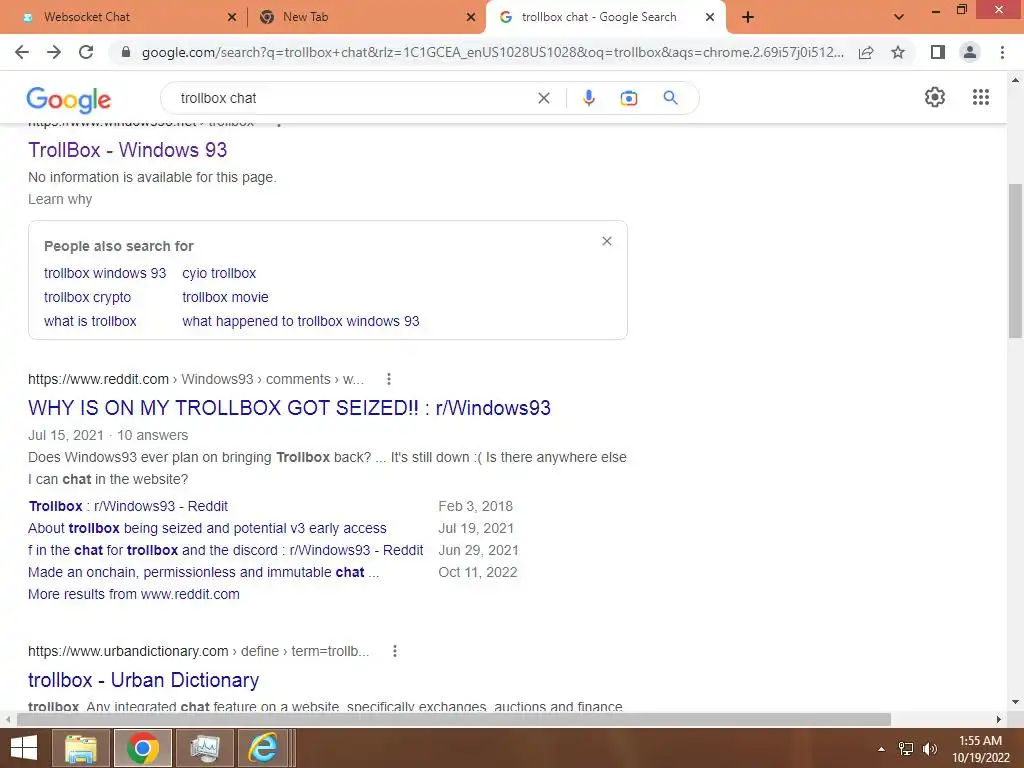Open the network status tray icon
Viewport: 1024px width, 768px height.
906,748
